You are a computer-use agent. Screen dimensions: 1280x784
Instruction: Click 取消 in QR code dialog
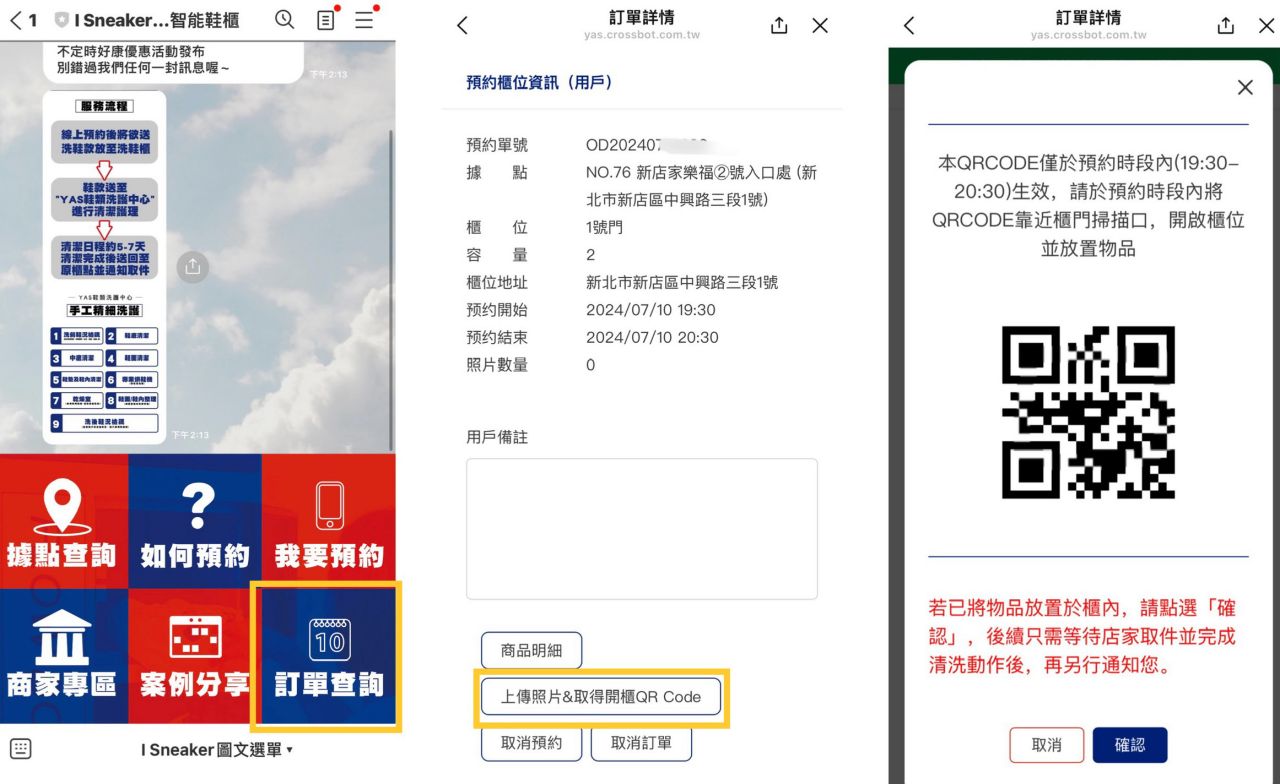[x=1046, y=745]
